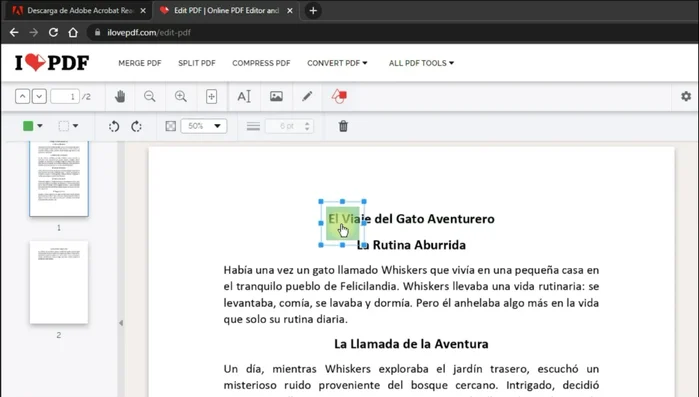
Task: Click paragraph starting 'Había una vez'
Action: pos(411,295)
